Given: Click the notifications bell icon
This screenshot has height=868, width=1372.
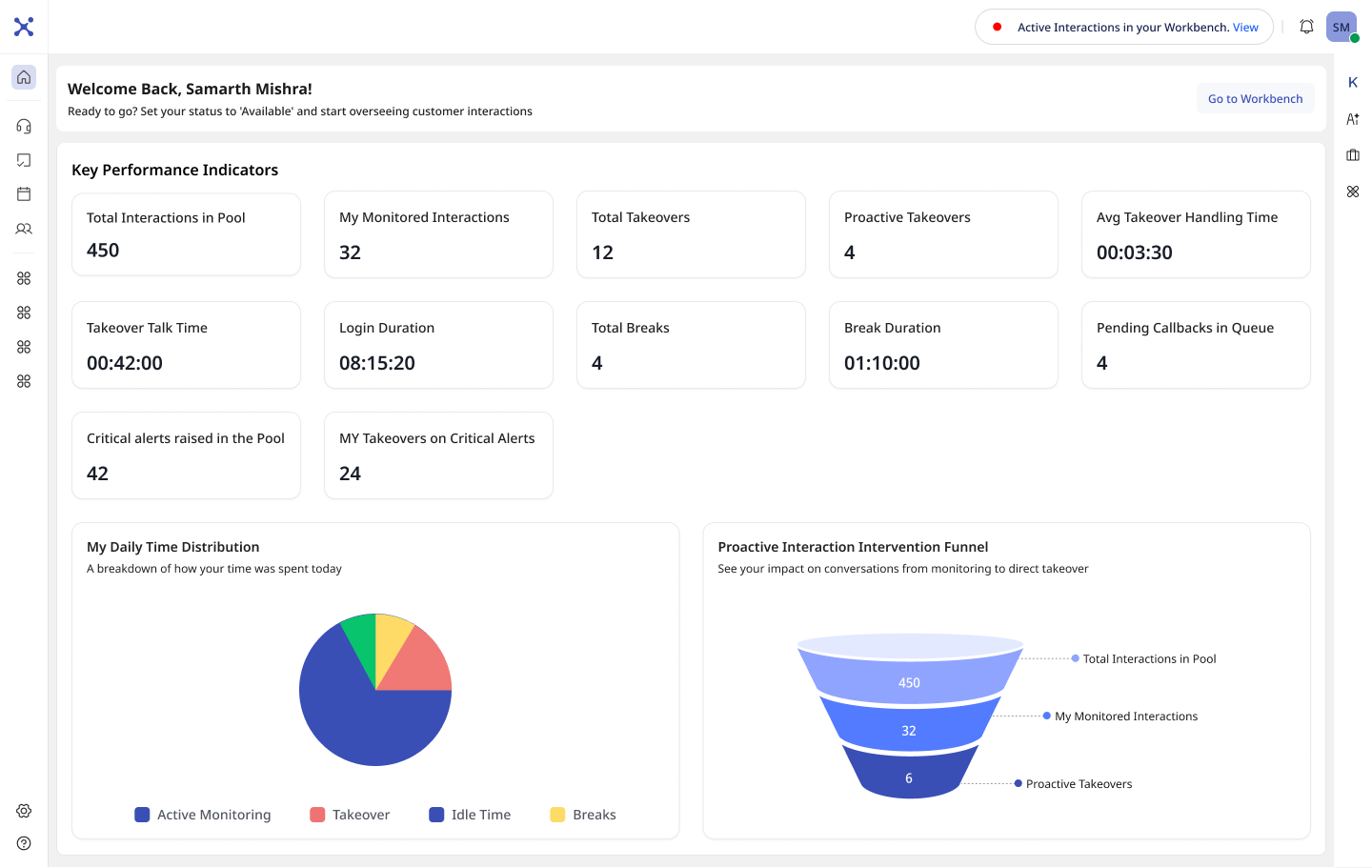Looking at the screenshot, I should [x=1306, y=27].
